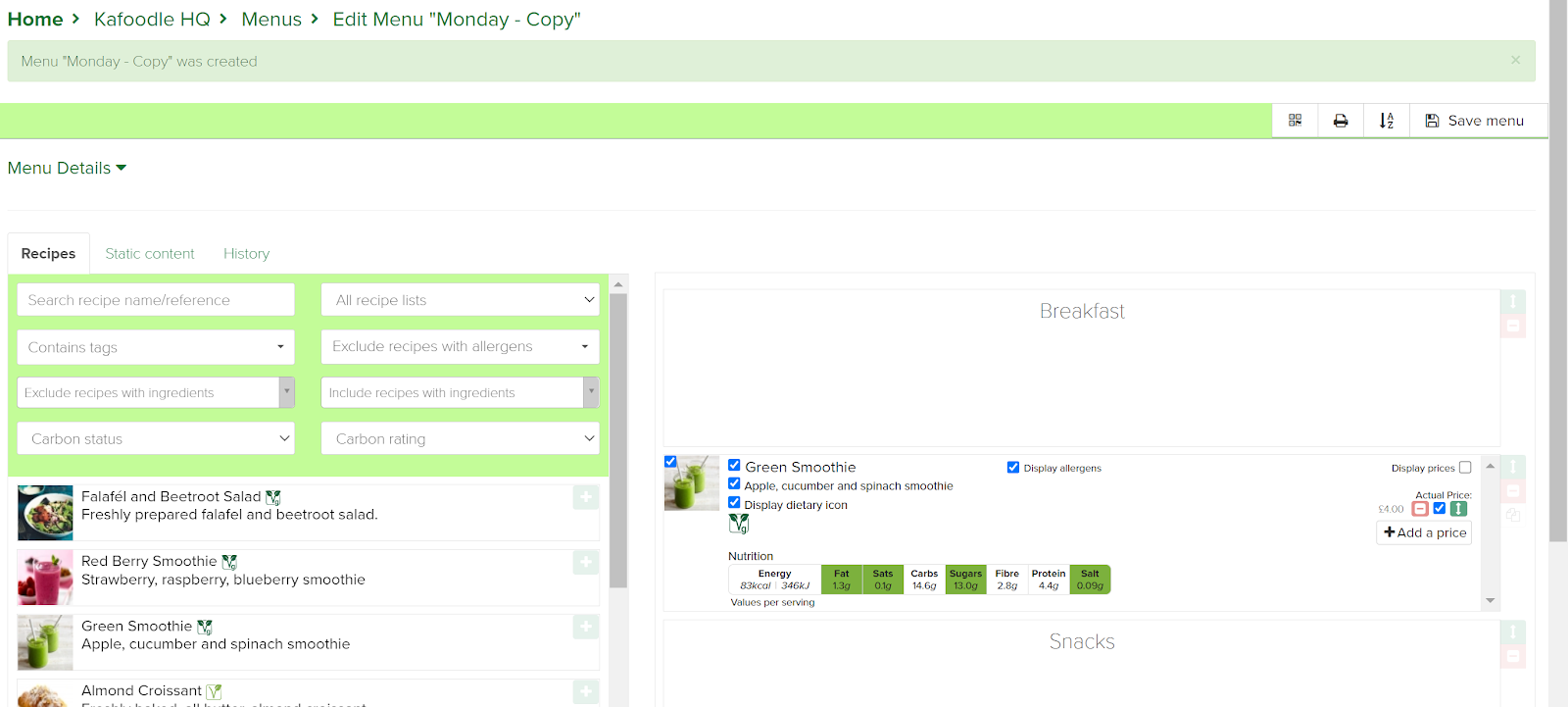This screenshot has width=1568, height=707.
Task: Go to Home breadcrumb
Action: [35, 19]
